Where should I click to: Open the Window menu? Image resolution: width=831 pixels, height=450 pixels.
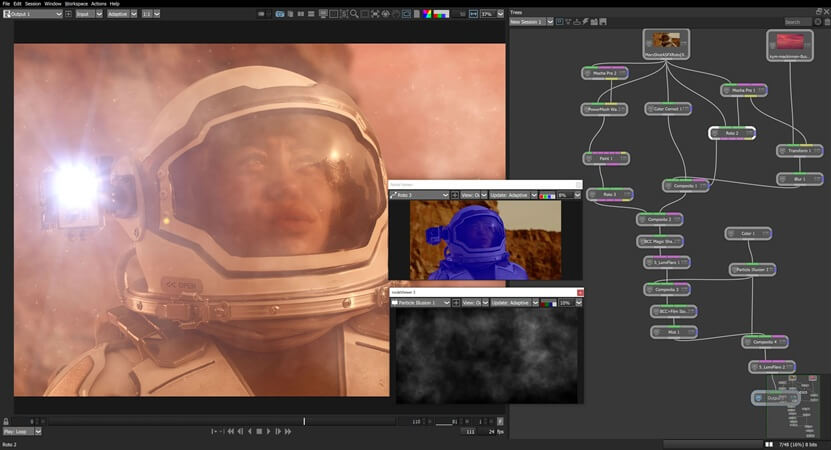point(53,3)
